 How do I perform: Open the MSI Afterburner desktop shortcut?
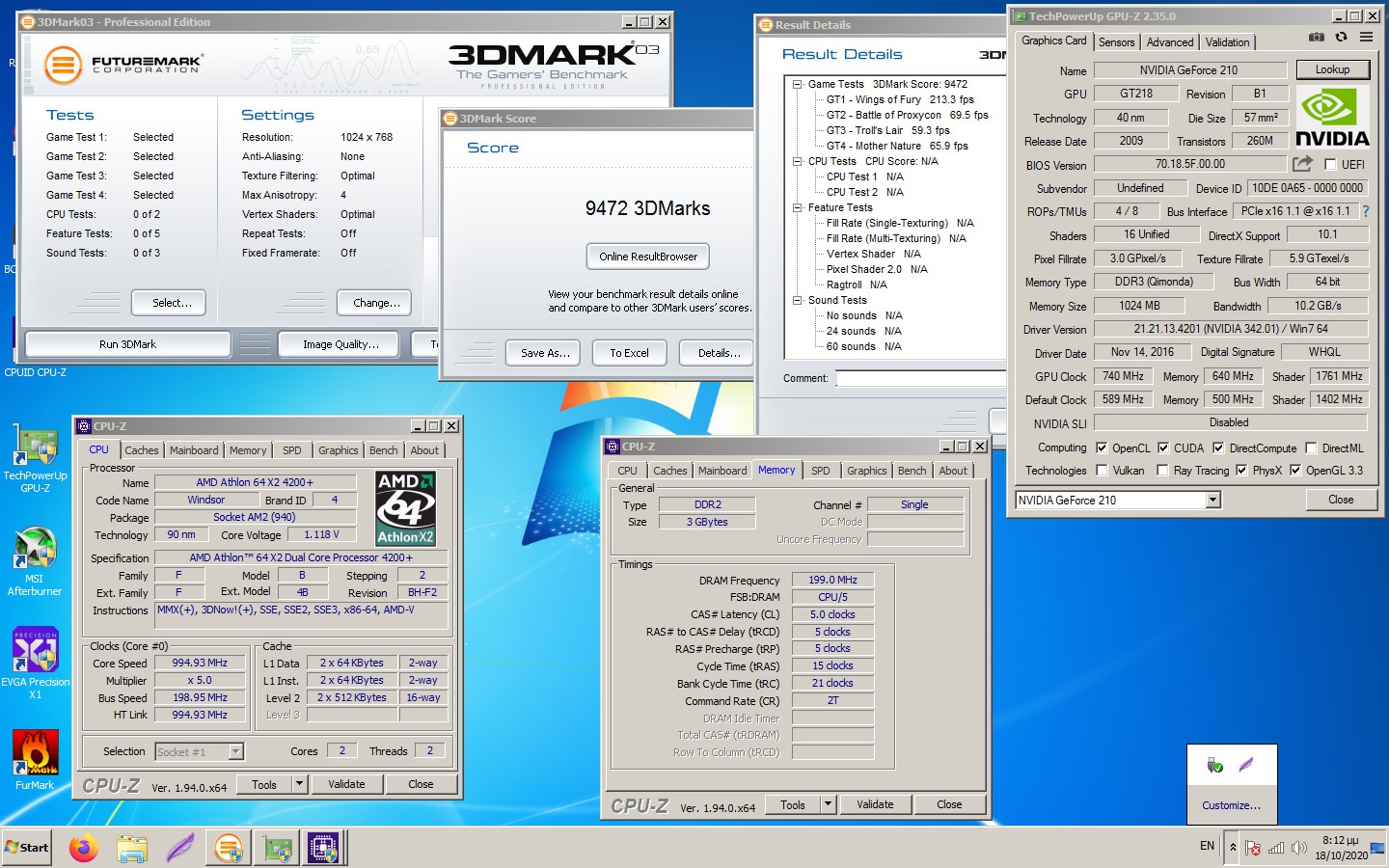click(x=35, y=563)
